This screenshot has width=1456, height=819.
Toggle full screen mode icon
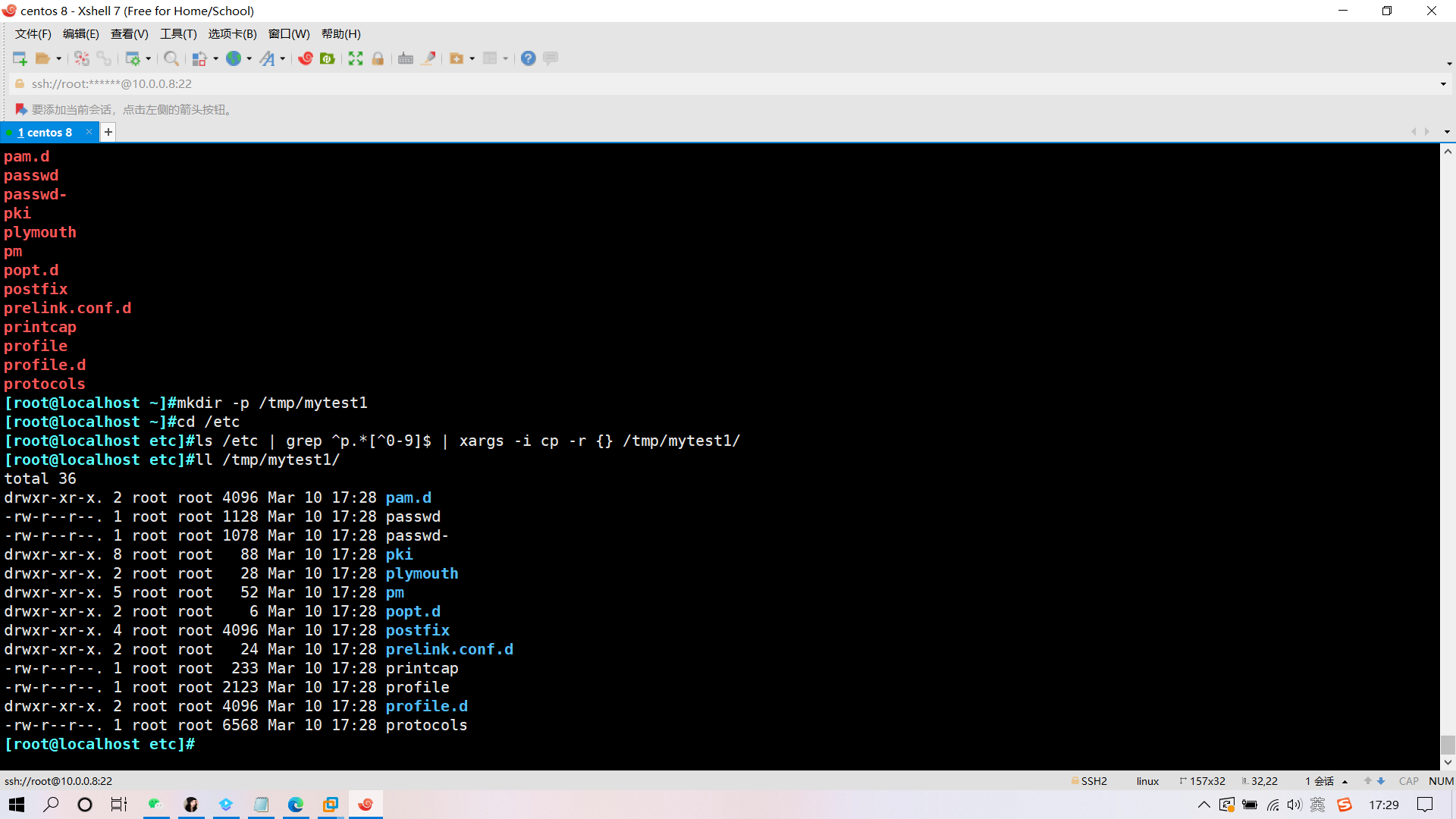(x=356, y=58)
